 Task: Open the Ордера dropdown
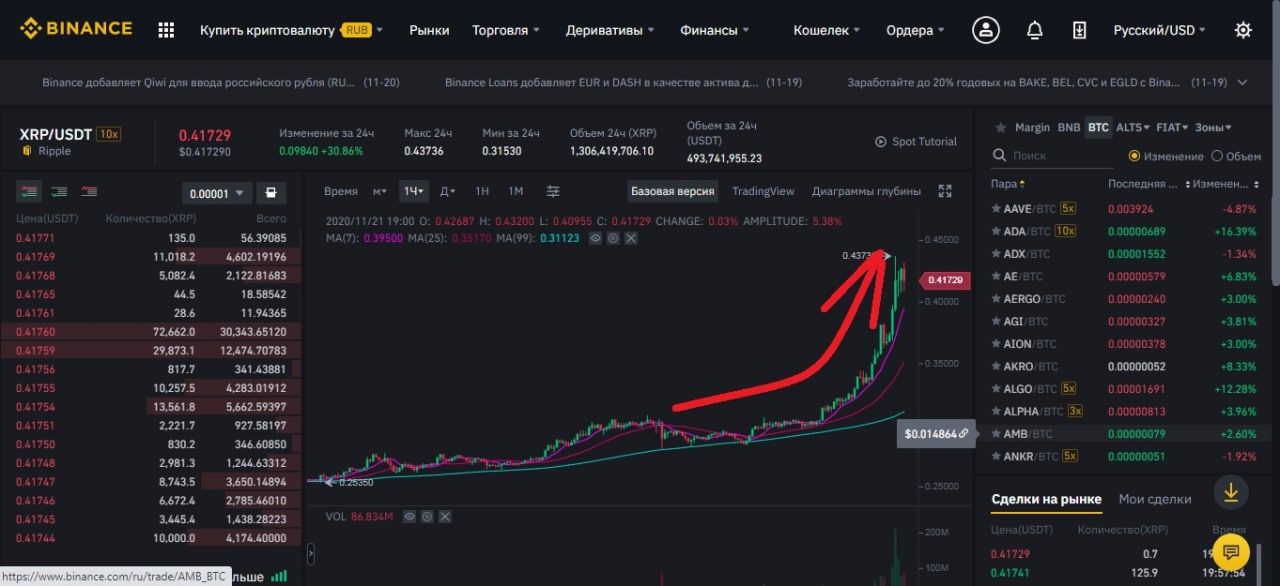point(915,30)
